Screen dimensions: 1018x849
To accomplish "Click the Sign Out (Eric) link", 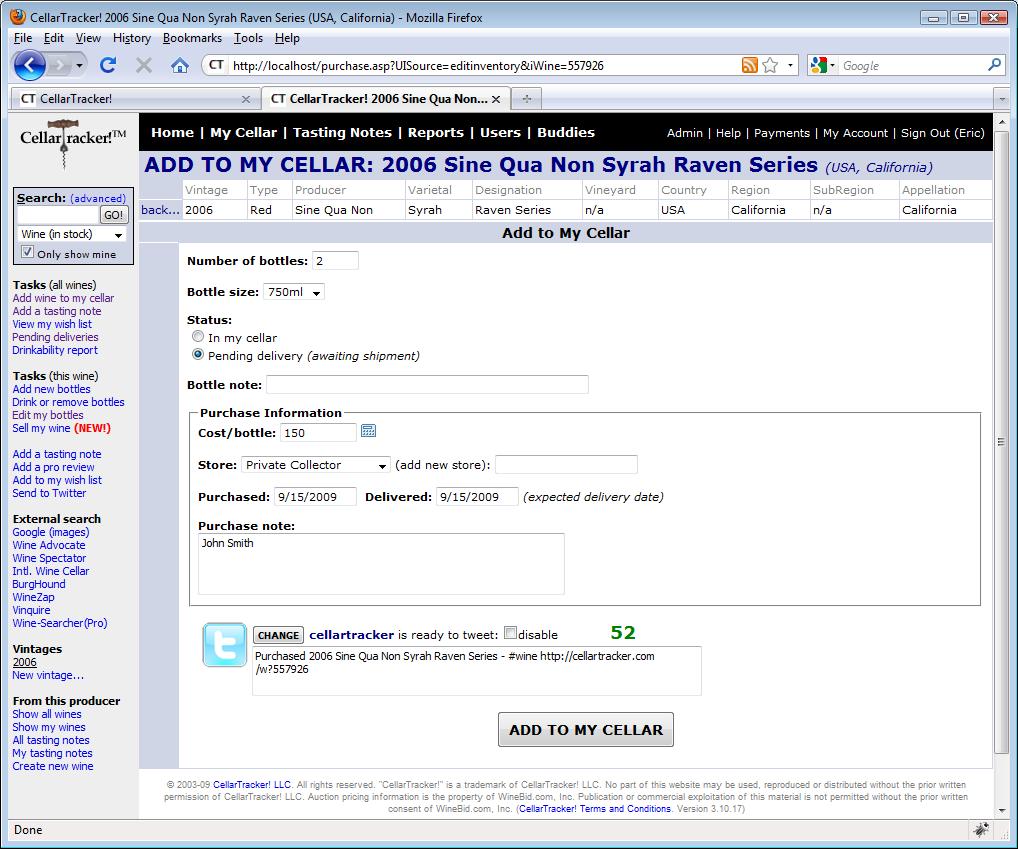I will pyautogui.click(x=943, y=133).
